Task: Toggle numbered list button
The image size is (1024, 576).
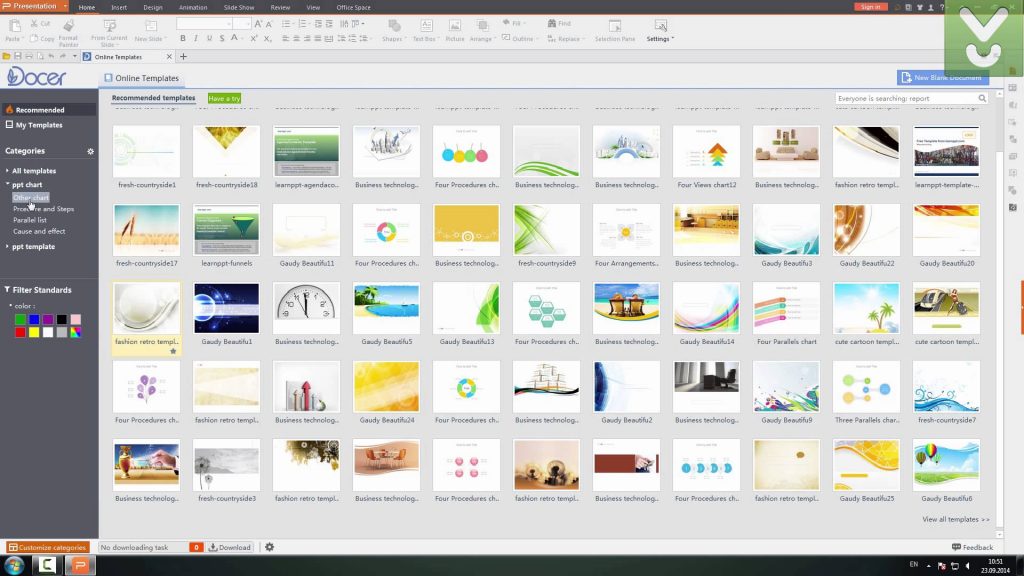Action: click(x=303, y=24)
